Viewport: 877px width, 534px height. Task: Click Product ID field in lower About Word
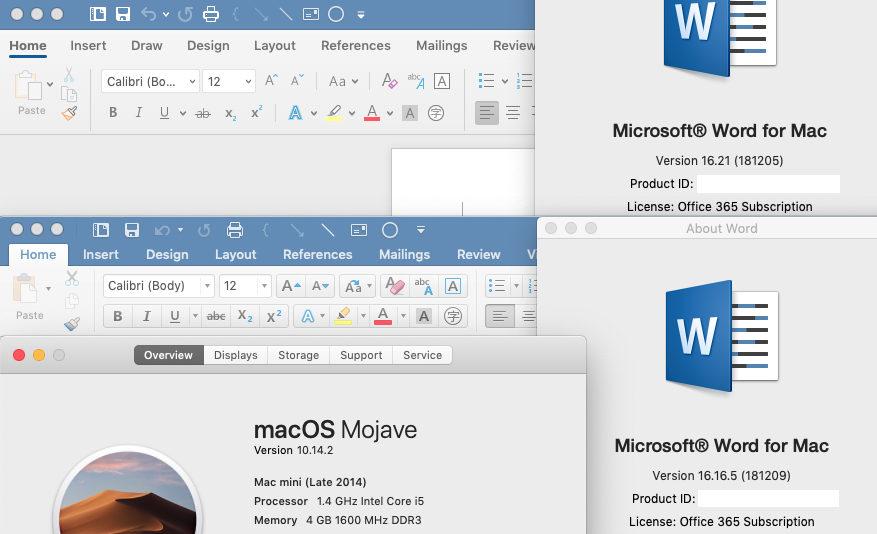point(768,498)
